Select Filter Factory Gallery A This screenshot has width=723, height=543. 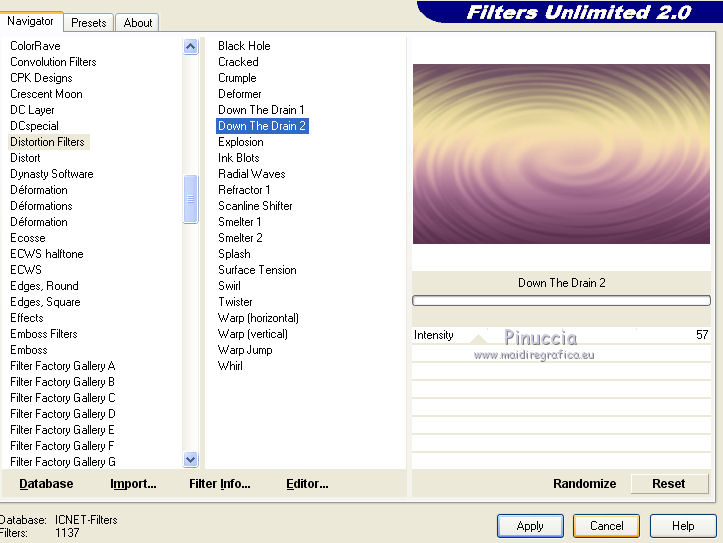pyautogui.click(x=63, y=366)
